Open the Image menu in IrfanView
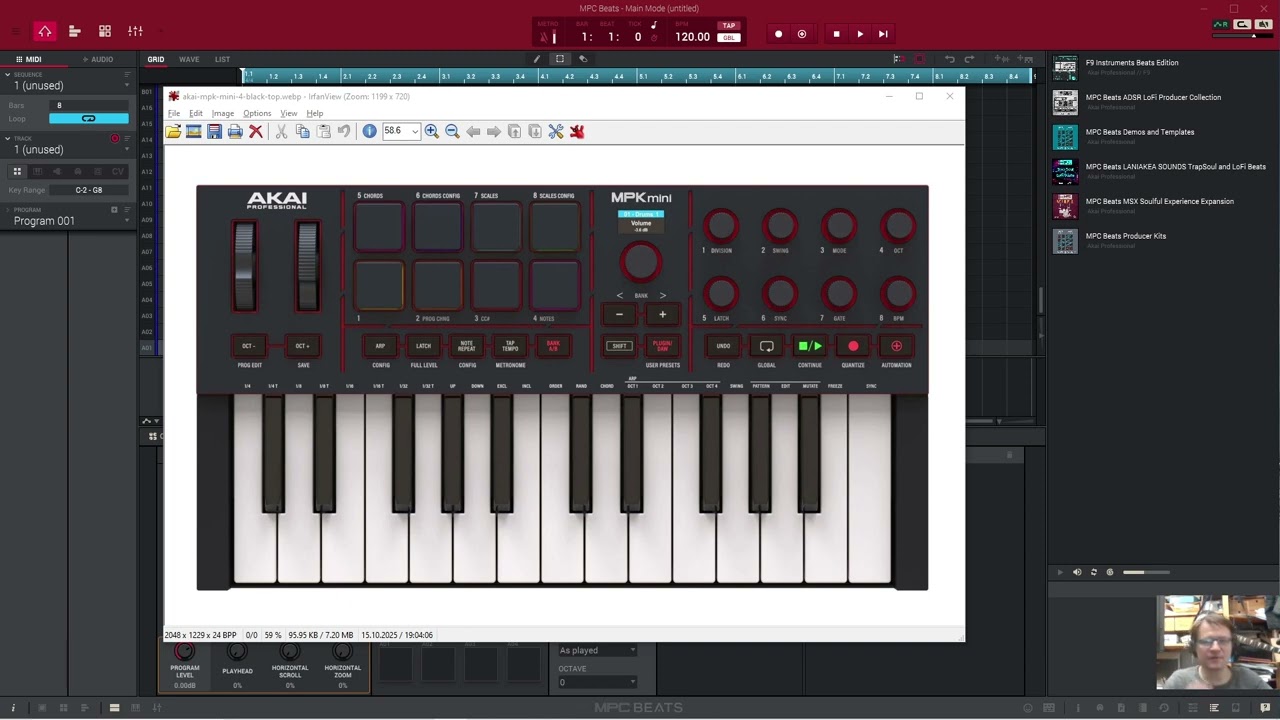Screen dimensions: 1280x720 223,114
